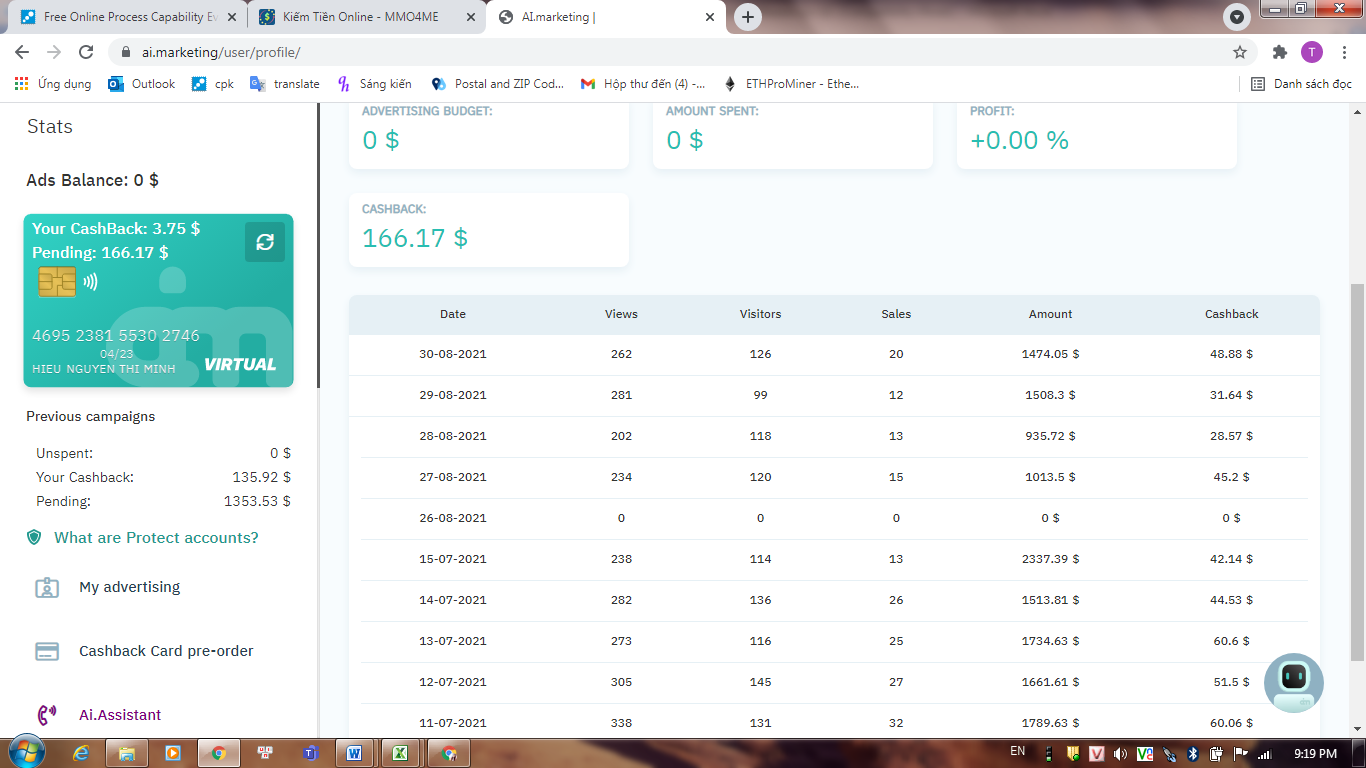Click the Cashback column header
This screenshot has height=768, width=1366.
pos(1231,314)
